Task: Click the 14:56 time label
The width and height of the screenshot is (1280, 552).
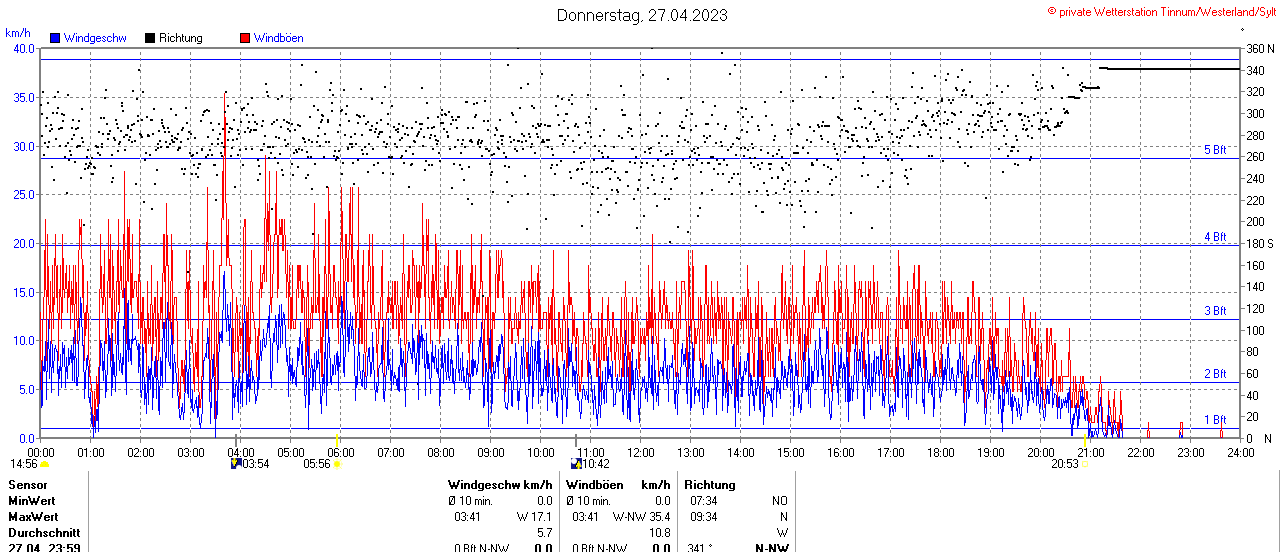Action: (24, 464)
